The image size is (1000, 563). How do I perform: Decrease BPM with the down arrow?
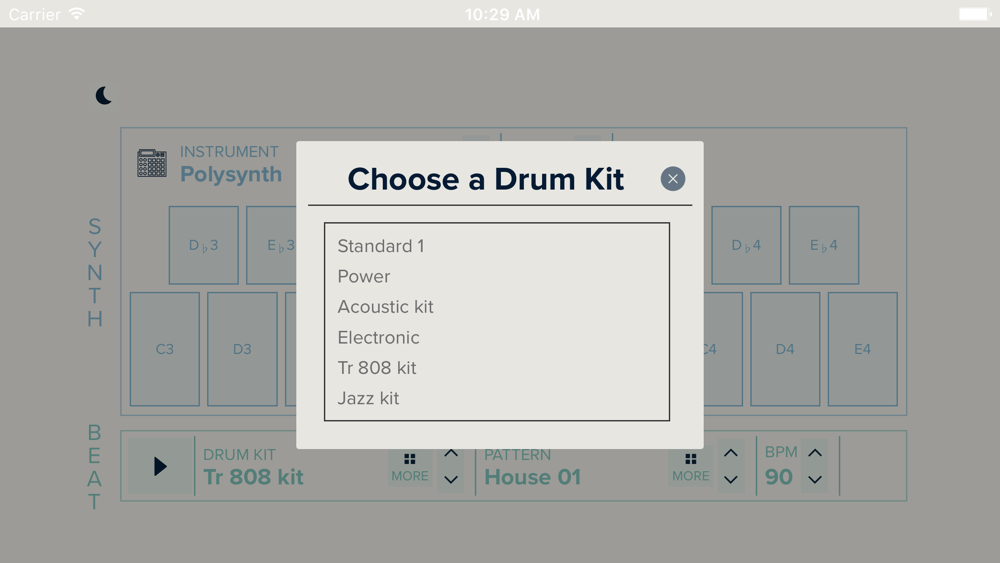[x=815, y=479]
